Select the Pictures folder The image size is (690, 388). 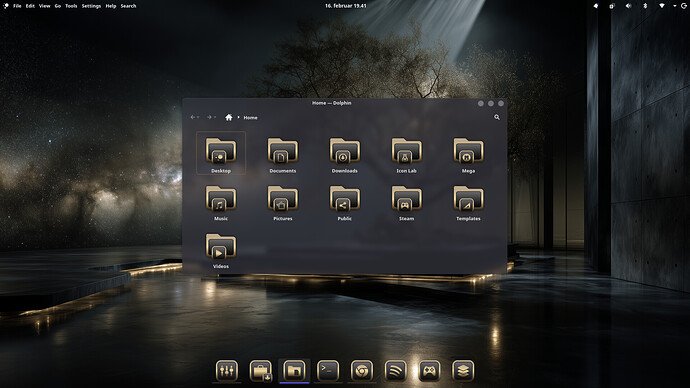click(283, 203)
